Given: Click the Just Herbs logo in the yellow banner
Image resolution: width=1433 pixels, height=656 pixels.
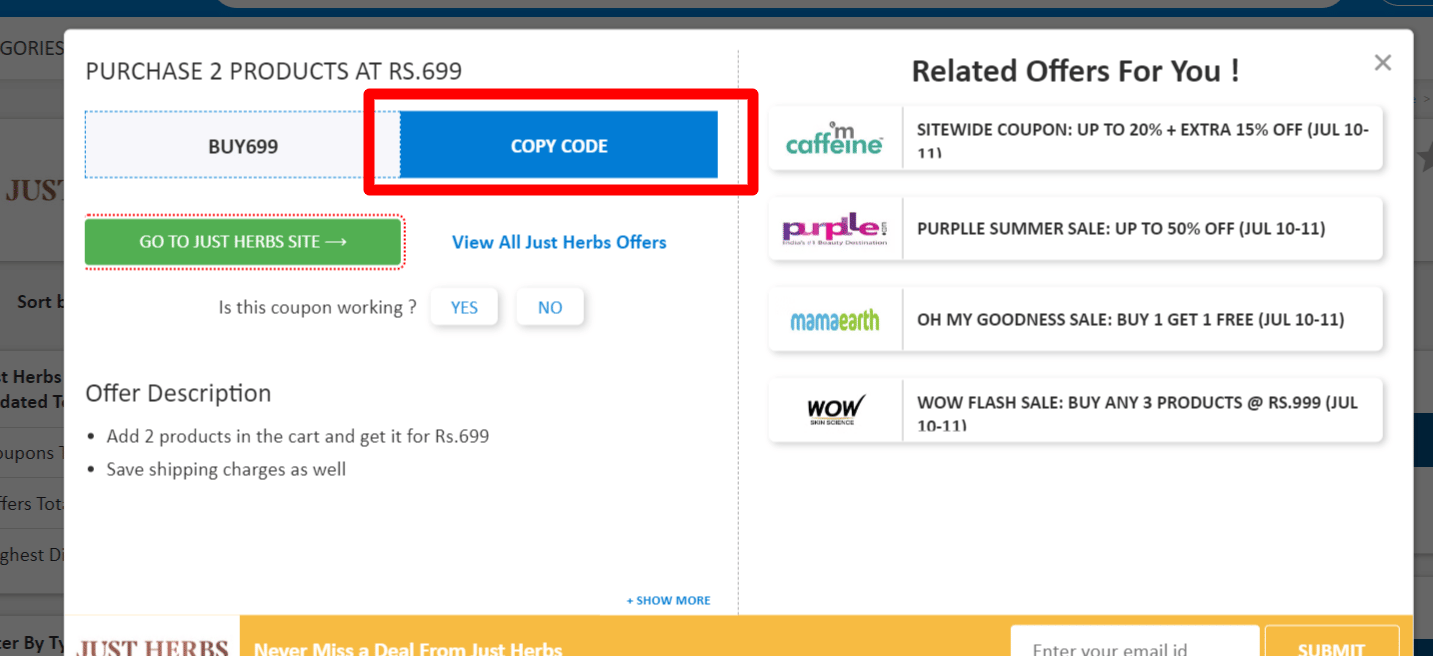Looking at the screenshot, I should pyautogui.click(x=152, y=645).
